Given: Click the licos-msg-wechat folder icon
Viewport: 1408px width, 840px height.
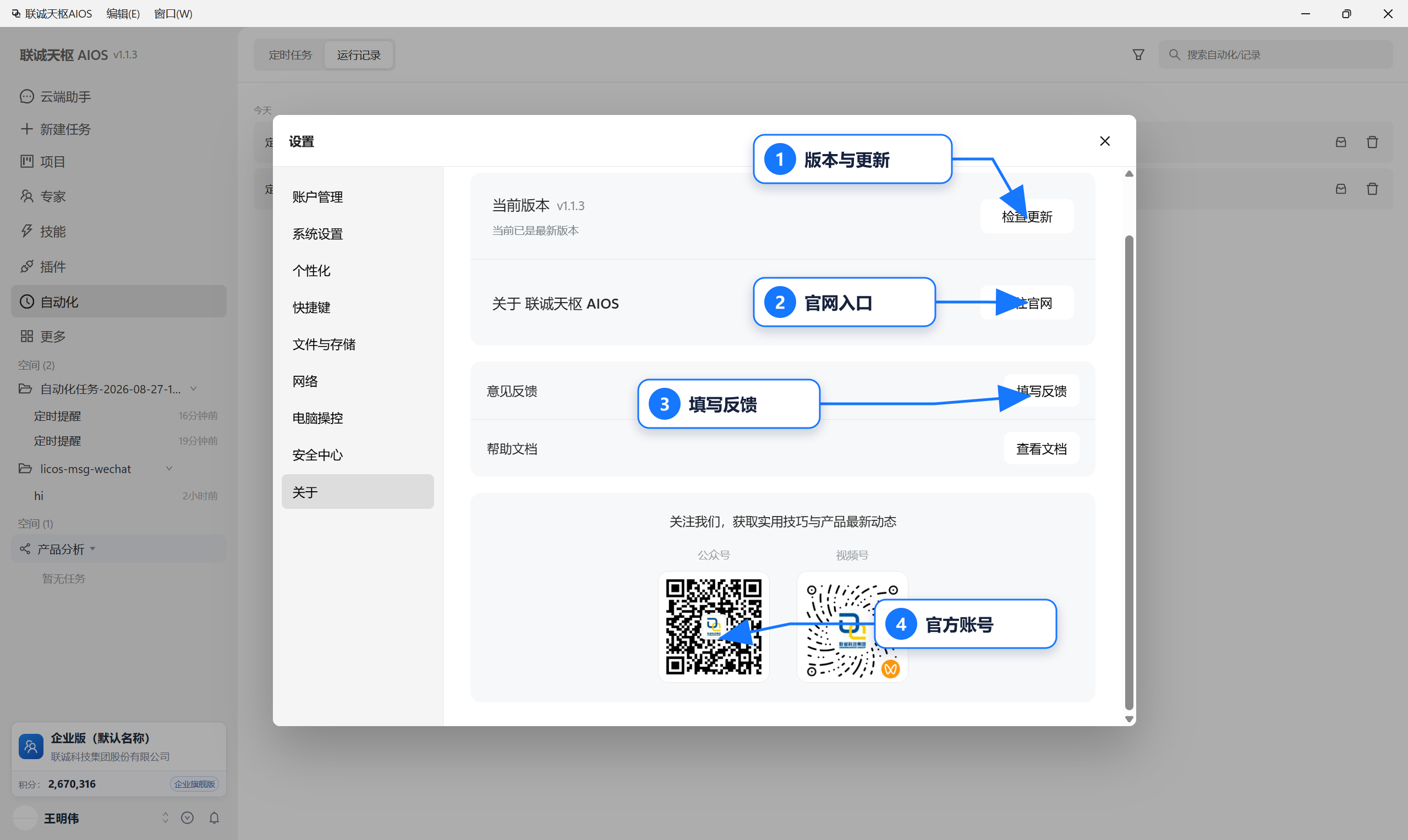Looking at the screenshot, I should [25, 469].
